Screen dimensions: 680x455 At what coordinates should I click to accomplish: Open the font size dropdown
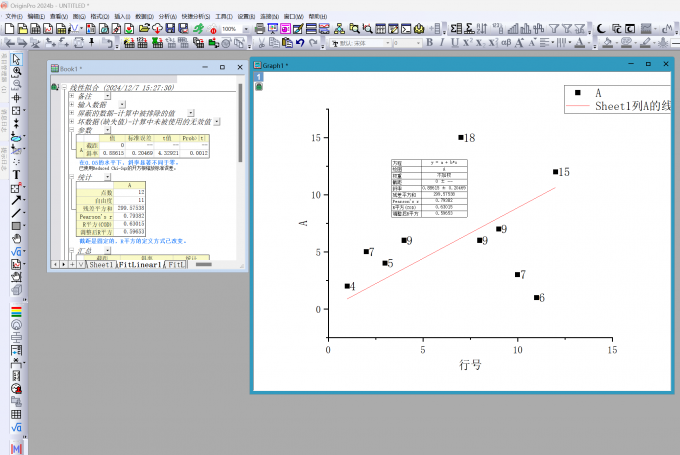(418, 43)
